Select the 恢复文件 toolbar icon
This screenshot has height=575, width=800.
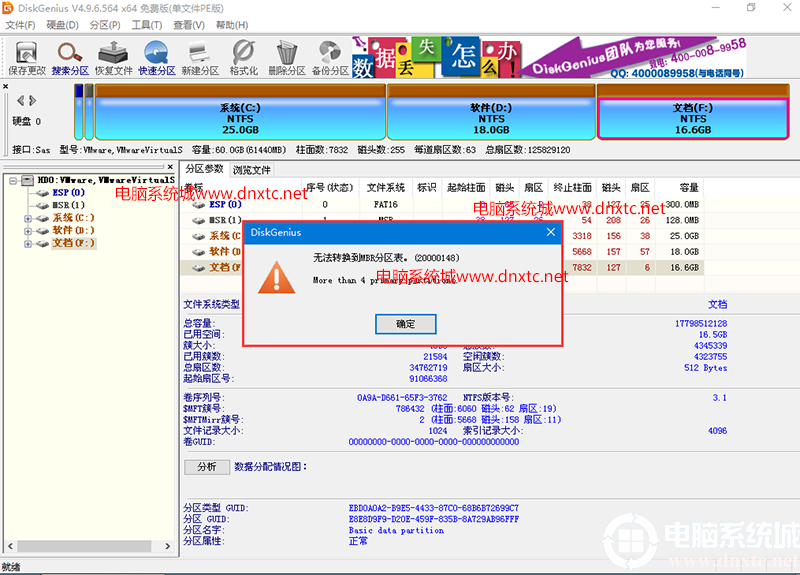tap(113, 58)
